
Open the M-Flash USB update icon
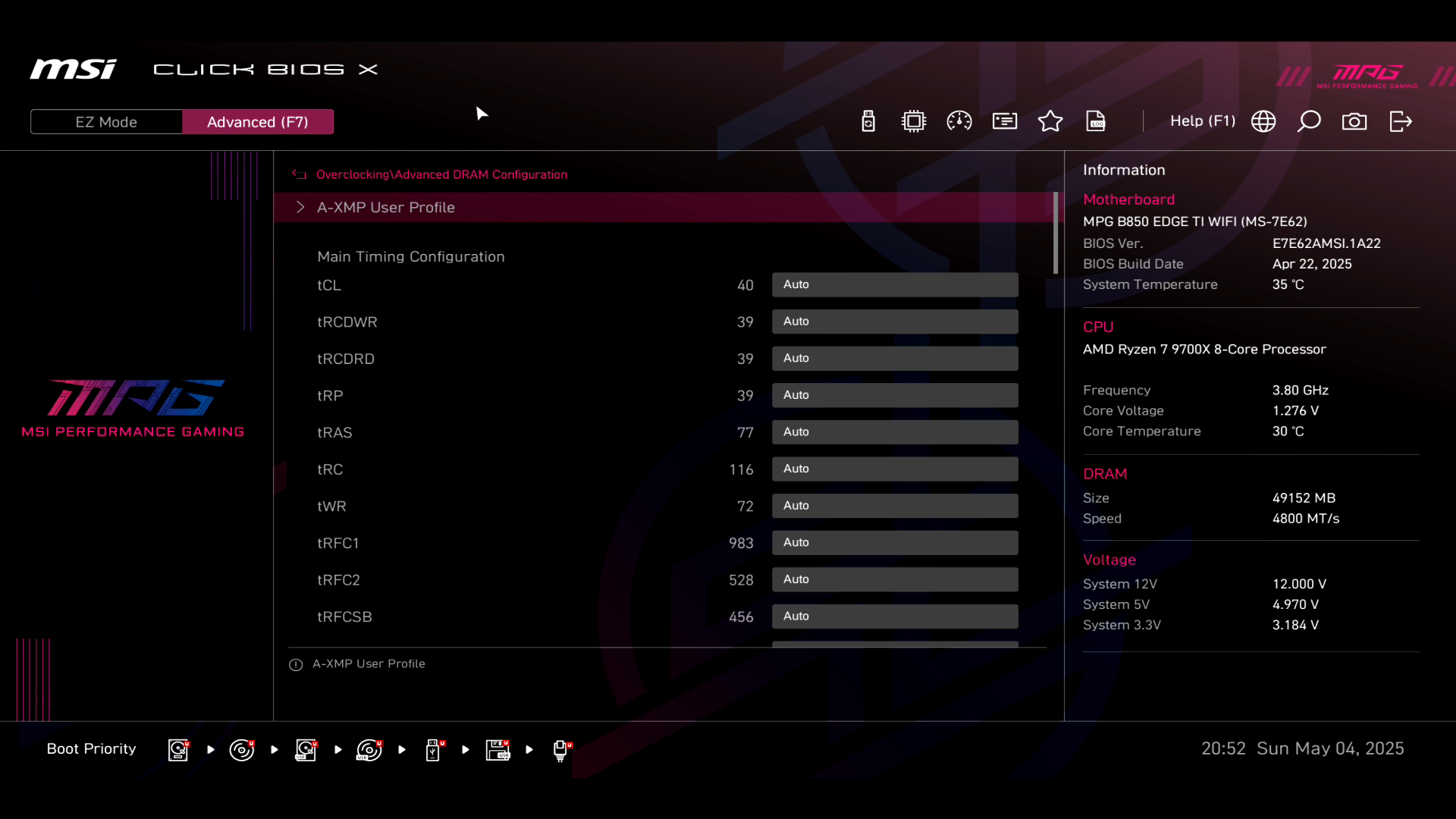tap(868, 121)
